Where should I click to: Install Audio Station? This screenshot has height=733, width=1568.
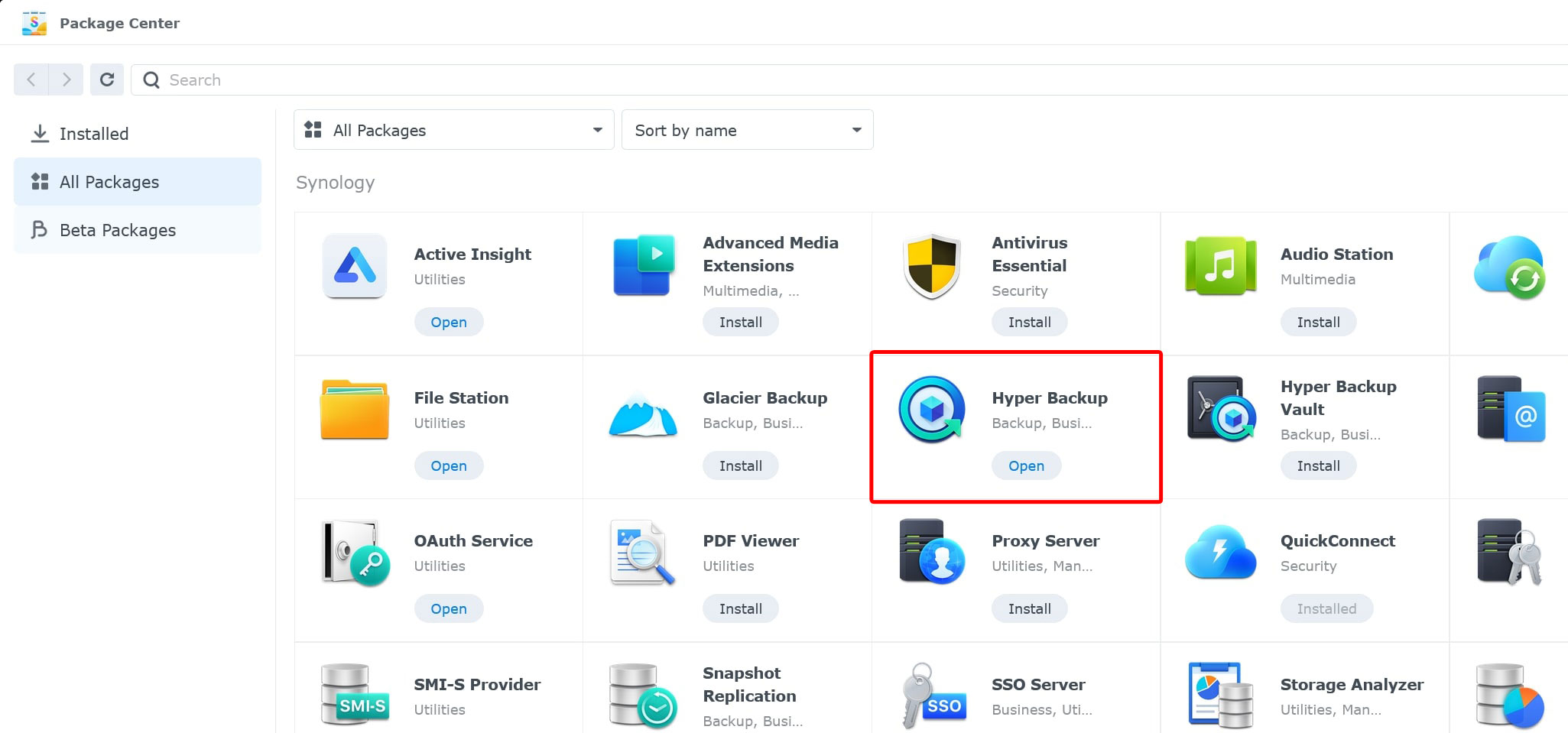click(x=1319, y=322)
